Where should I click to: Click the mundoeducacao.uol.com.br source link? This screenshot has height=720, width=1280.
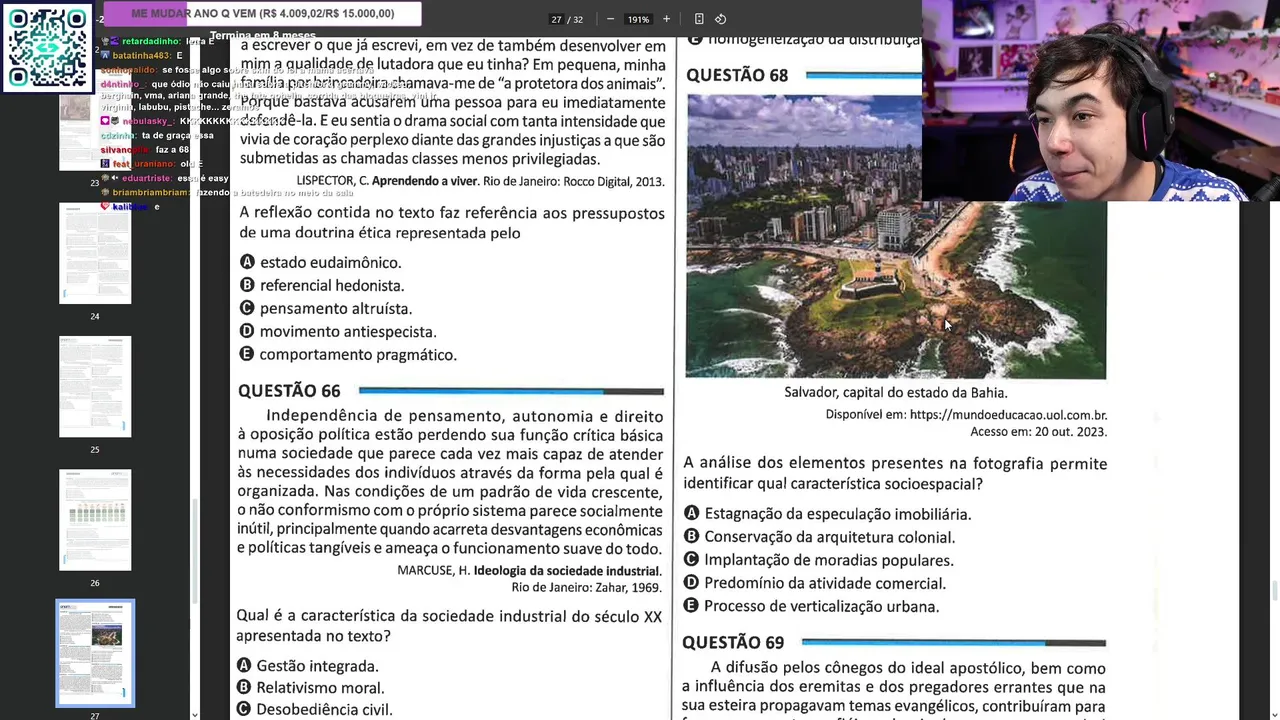(x=1008, y=414)
